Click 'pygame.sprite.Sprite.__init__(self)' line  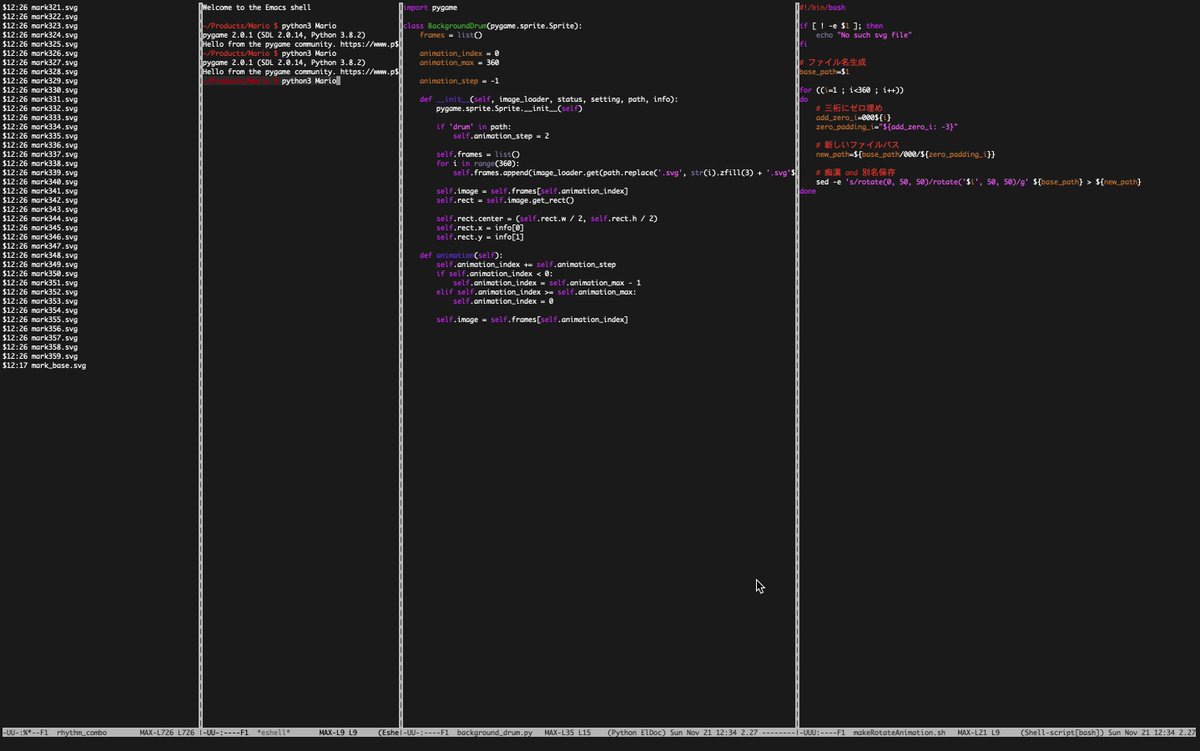tap(509, 108)
